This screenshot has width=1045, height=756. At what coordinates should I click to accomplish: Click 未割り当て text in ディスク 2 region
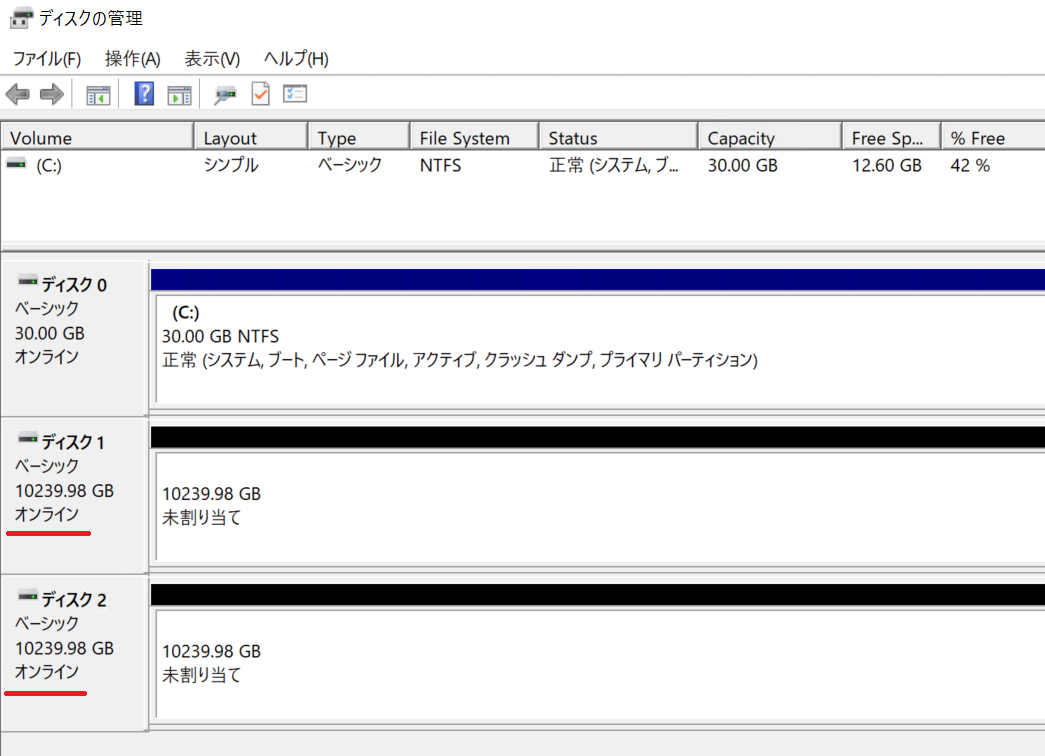201,675
